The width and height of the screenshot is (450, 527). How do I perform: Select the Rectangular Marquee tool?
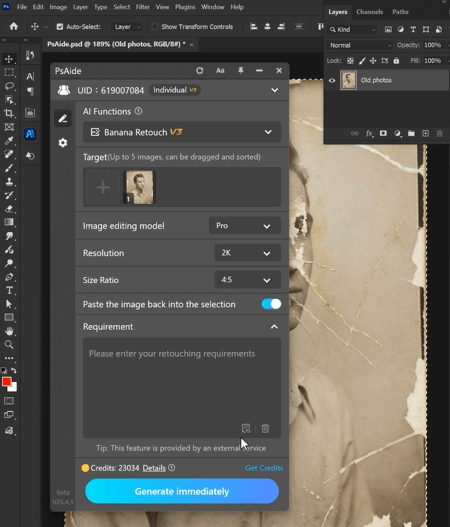tap(9, 73)
